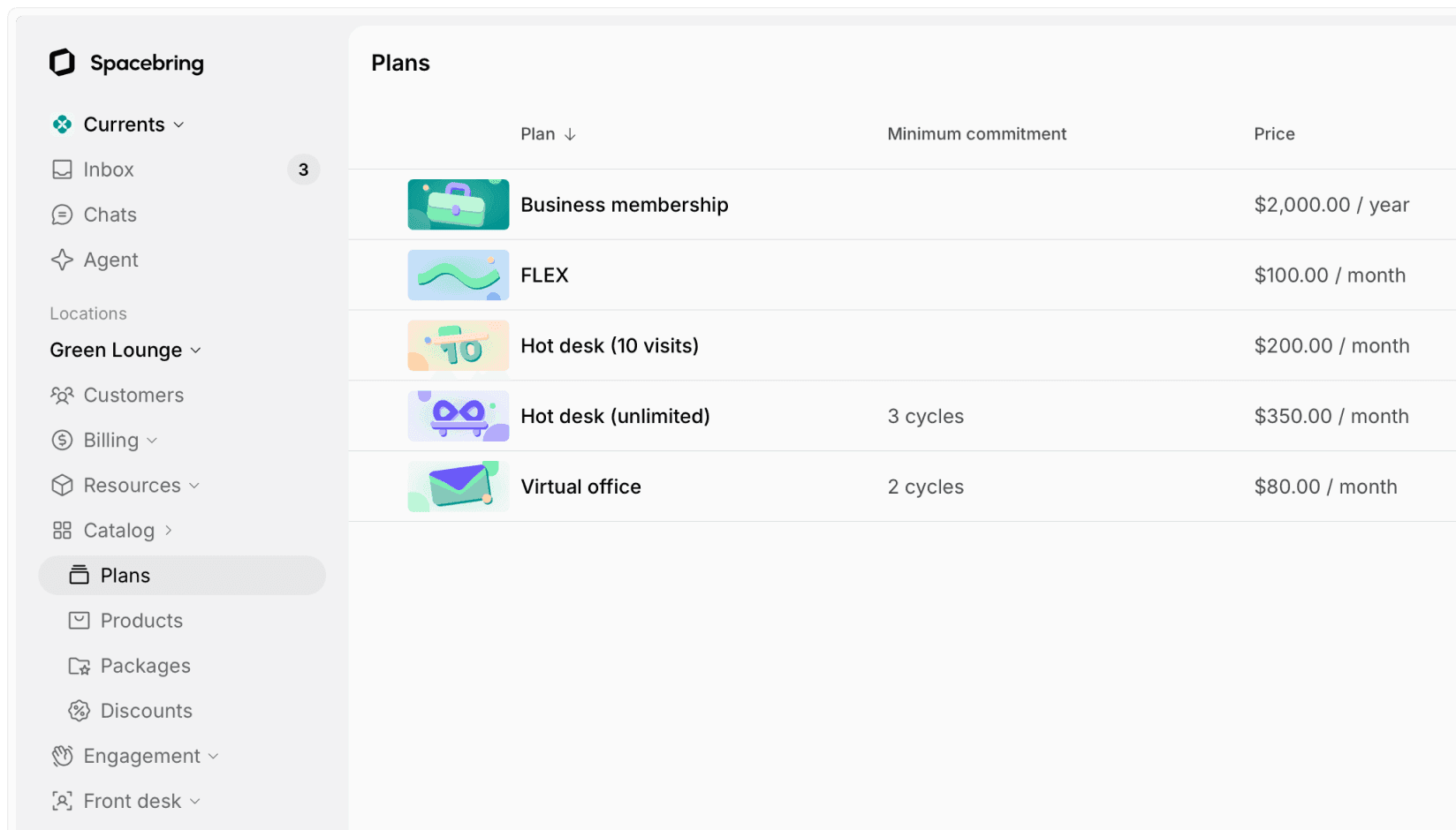Expand the Engagement chevron
Image resolution: width=1456 pixels, height=830 pixels.
213,757
